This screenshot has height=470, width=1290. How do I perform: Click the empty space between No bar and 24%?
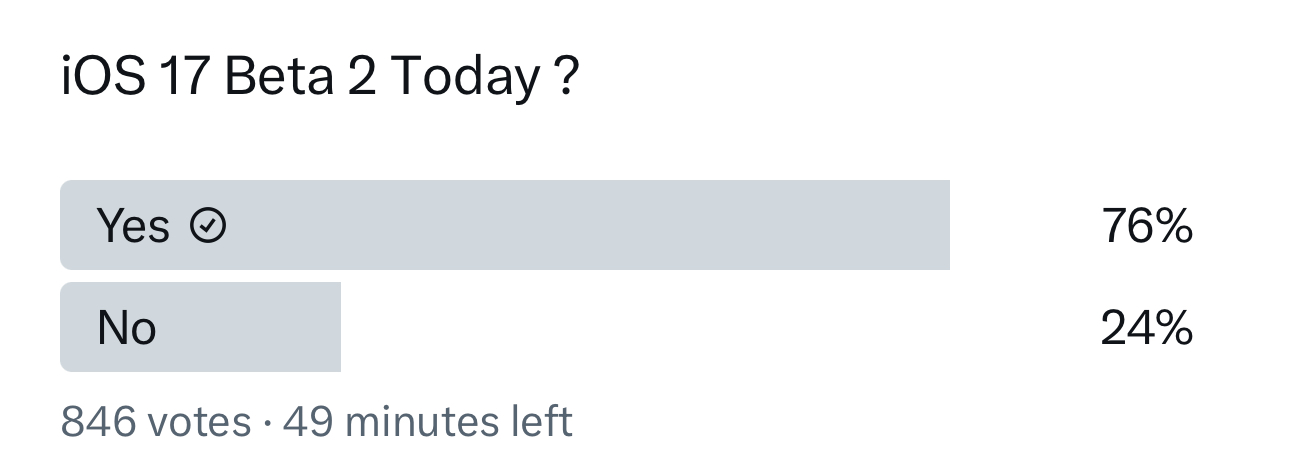(720, 327)
